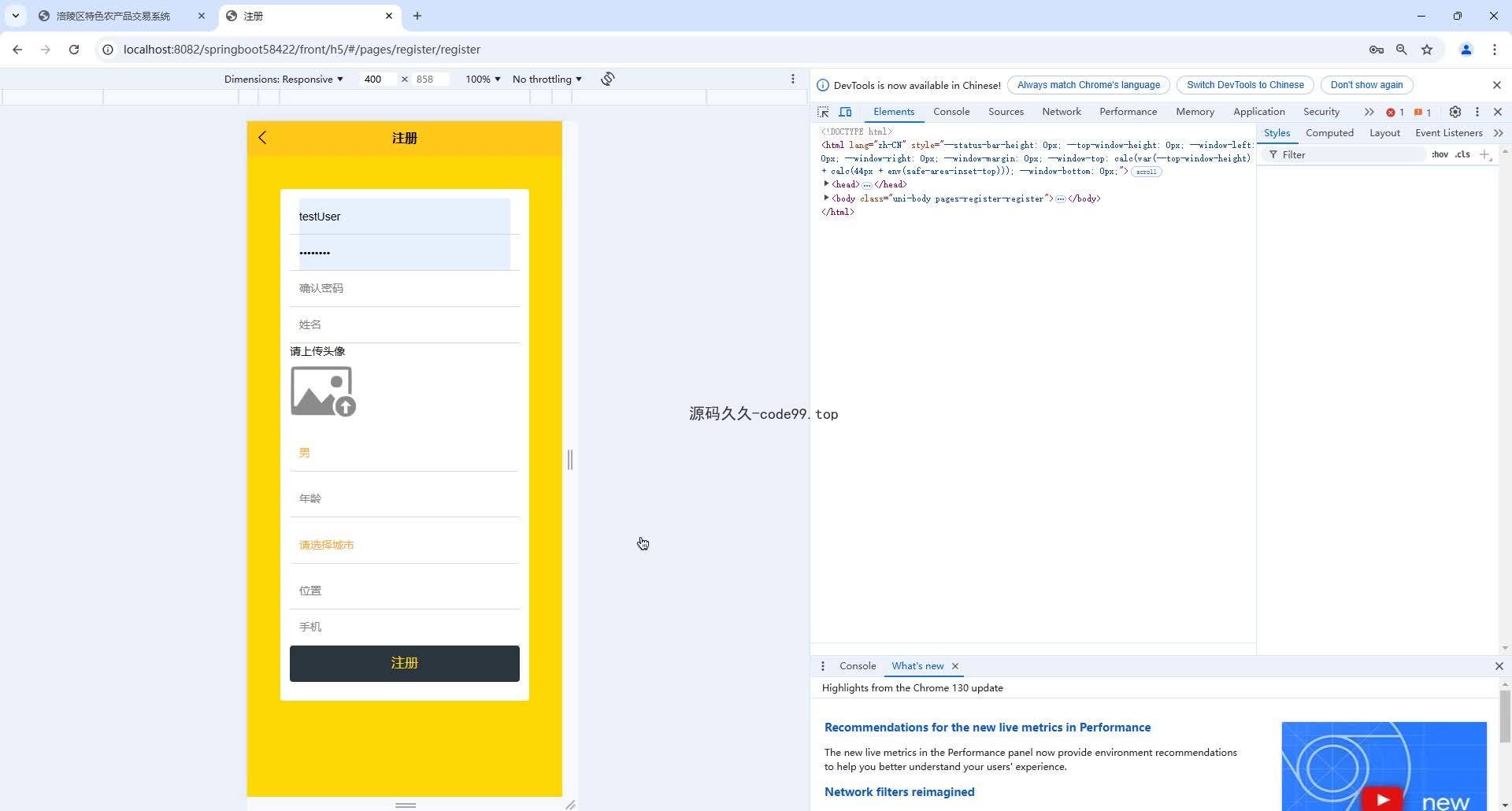The height and width of the screenshot is (811, 1512).
Task: Click the red error count indicator
Action: click(x=1395, y=112)
